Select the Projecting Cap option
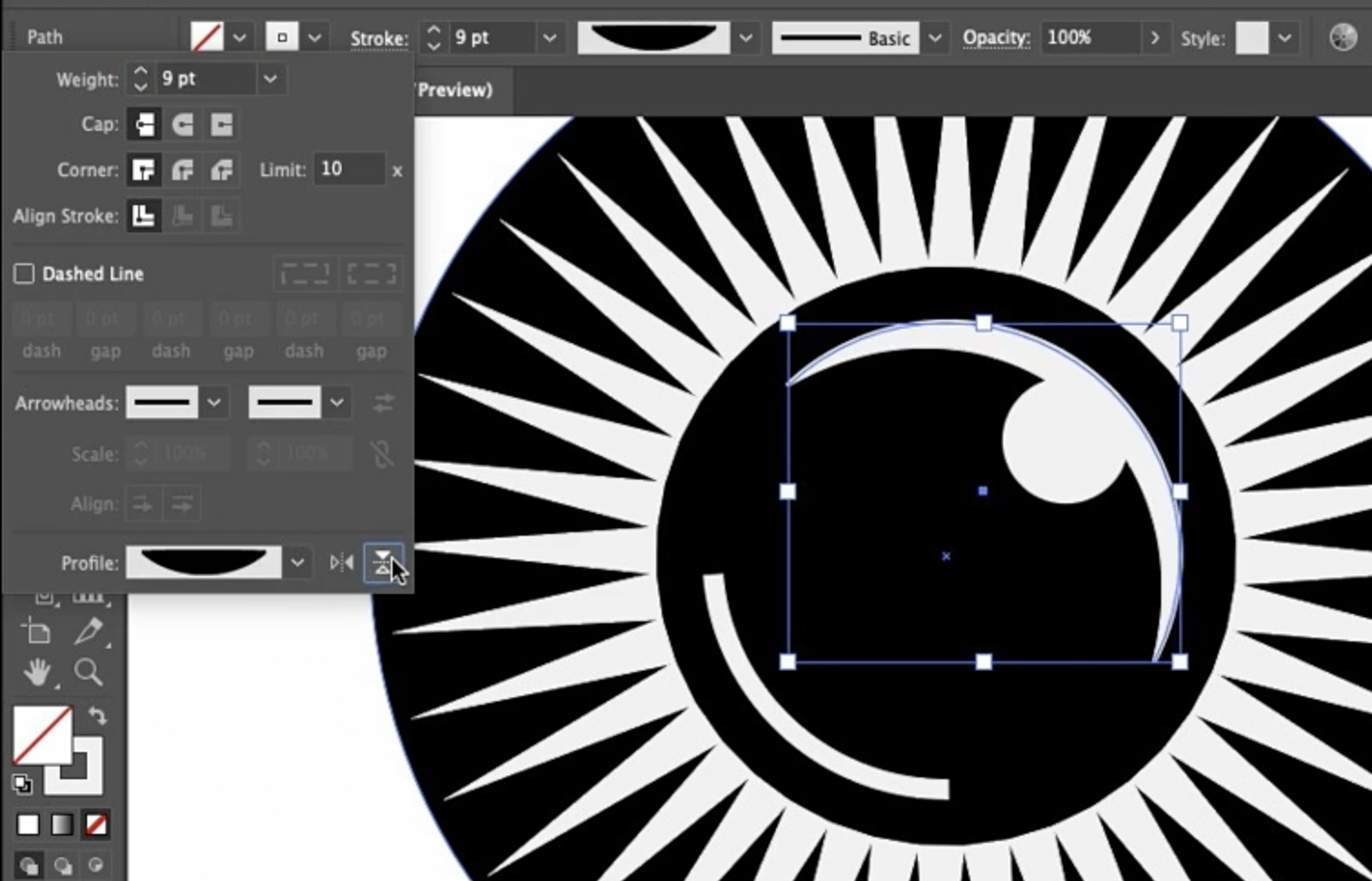The image size is (1372, 881). click(x=222, y=124)
